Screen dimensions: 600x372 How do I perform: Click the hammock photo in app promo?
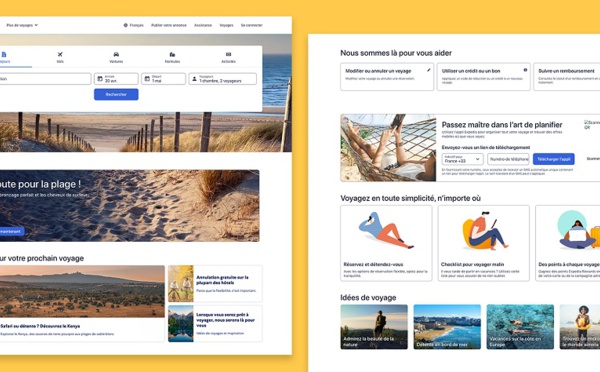tap(388, 148)
